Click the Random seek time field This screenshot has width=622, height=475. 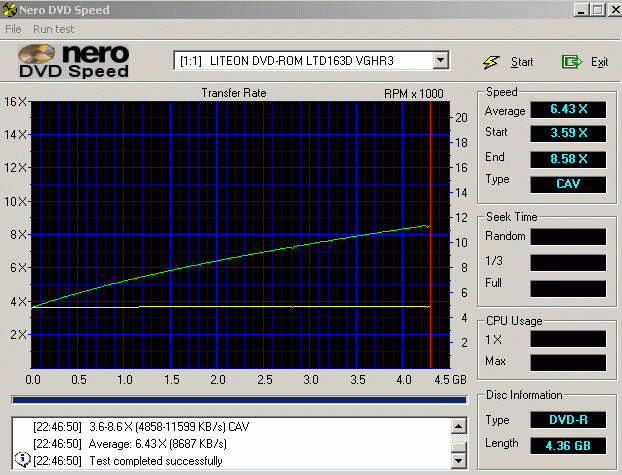(x=568, y=237)
